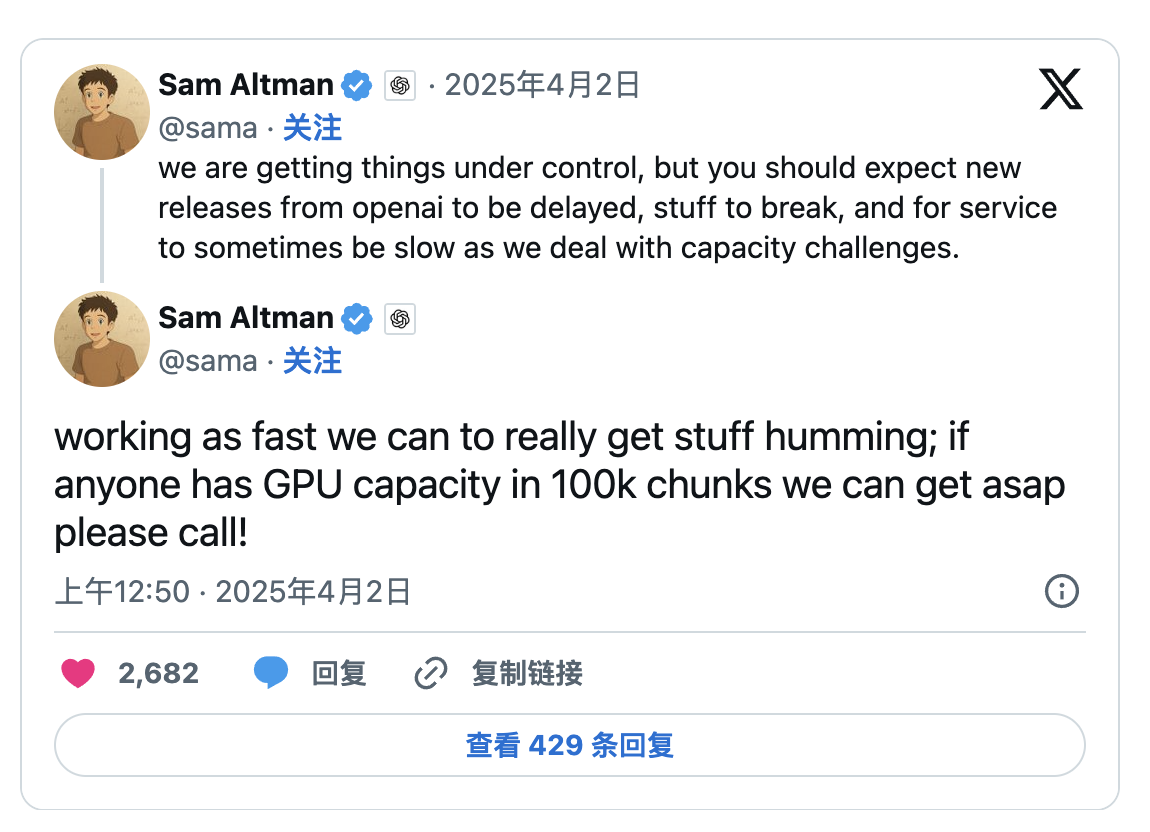The width and height of the screenshot is (1150, 832).
Task: Follow via 关注 link in the lower tweet
Action: (x=312, y=361)
